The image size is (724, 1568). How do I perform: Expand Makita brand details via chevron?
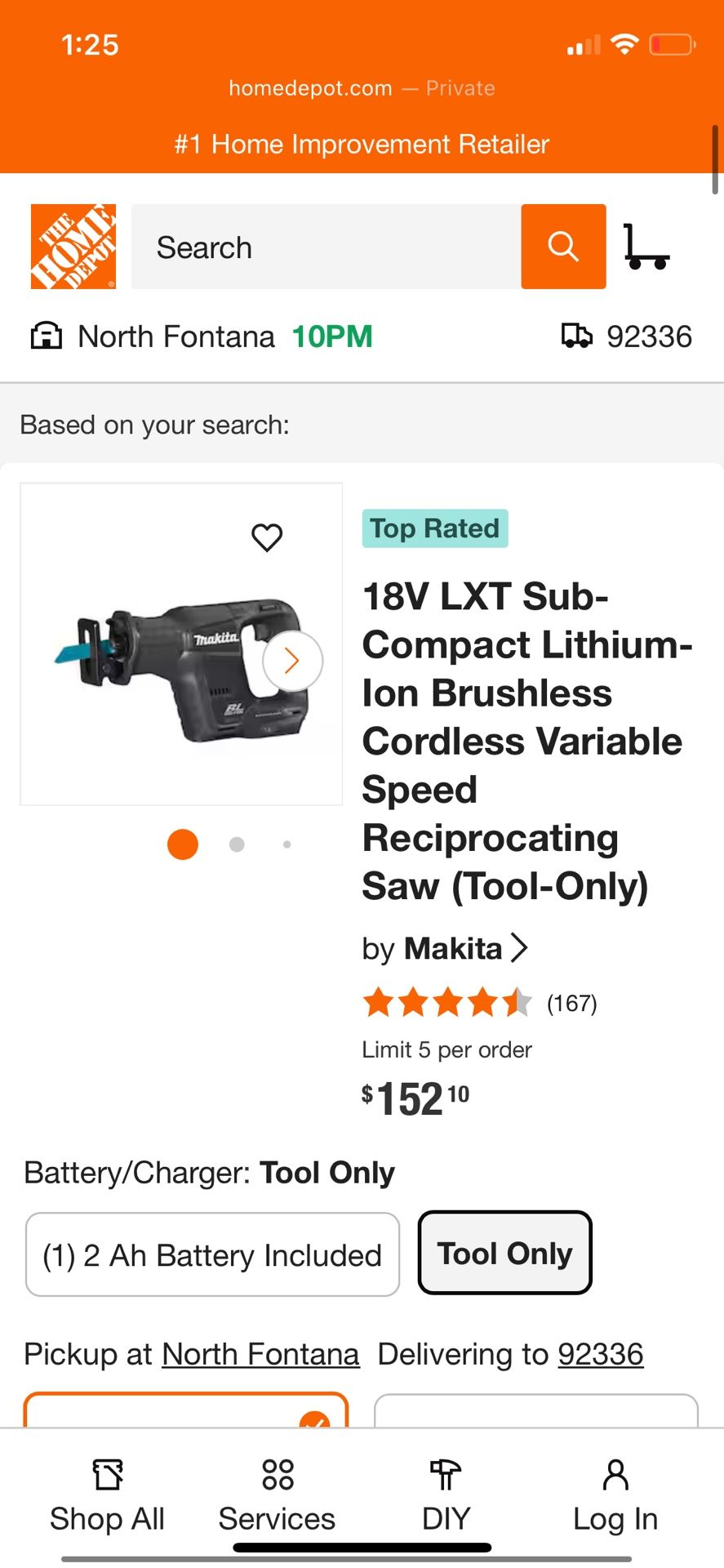click(x=521, y=948)
